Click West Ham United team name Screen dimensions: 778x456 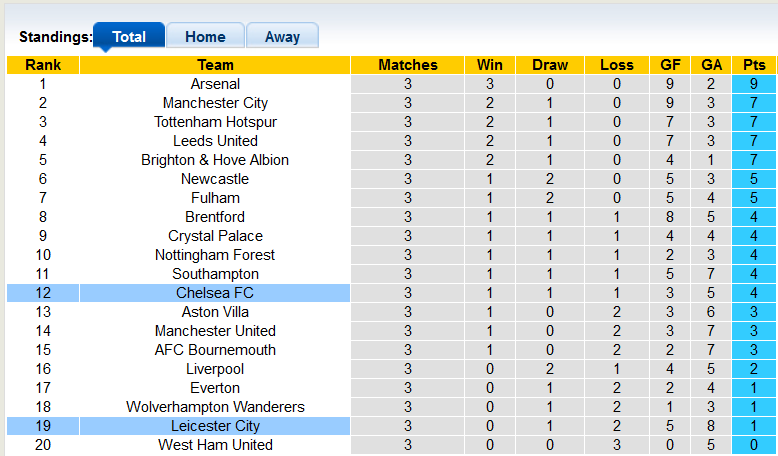215,445
